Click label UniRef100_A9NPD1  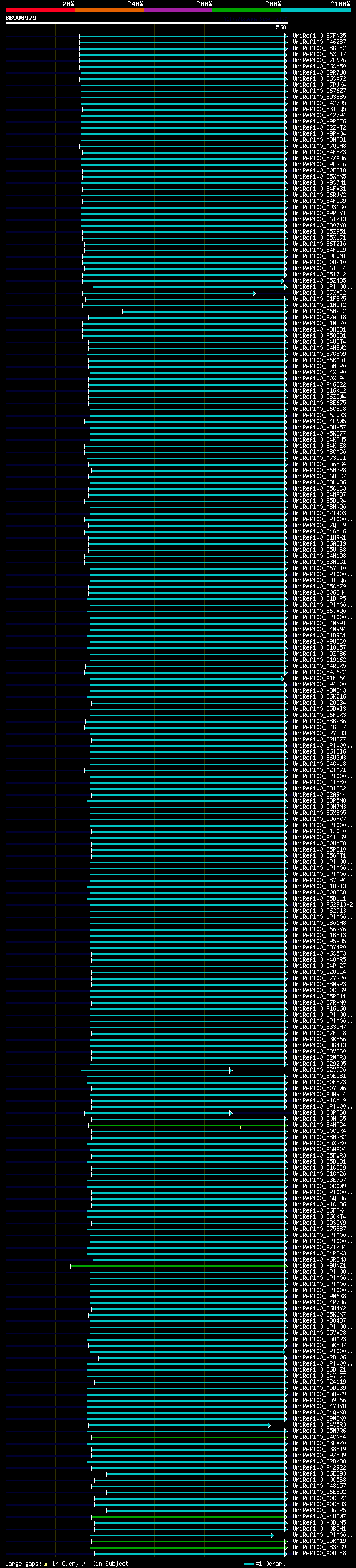[319, 140]
